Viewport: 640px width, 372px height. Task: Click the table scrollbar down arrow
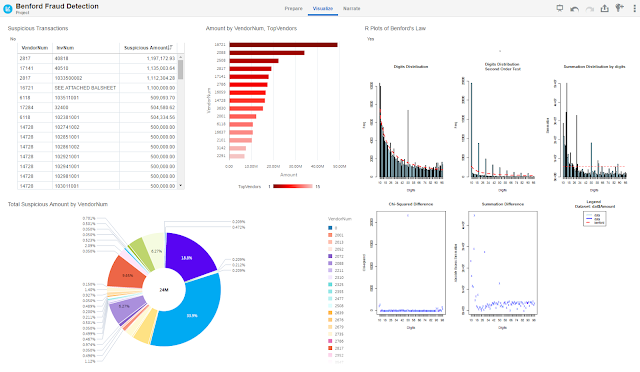181,186
